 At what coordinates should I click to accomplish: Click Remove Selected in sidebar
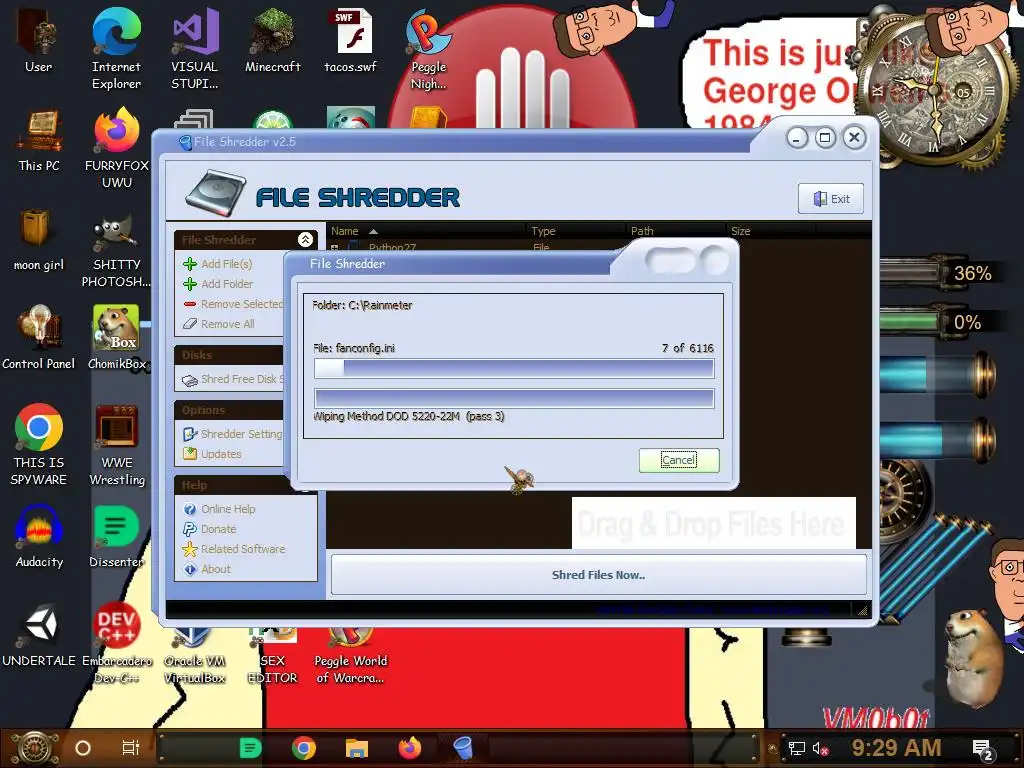coord(233,304)
